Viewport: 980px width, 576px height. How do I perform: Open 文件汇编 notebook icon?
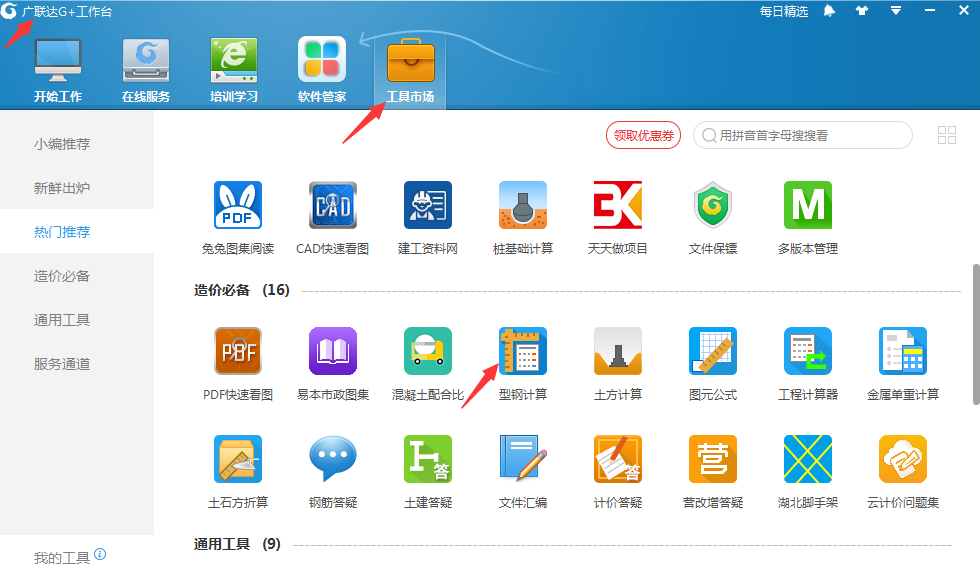click(522, 459)
